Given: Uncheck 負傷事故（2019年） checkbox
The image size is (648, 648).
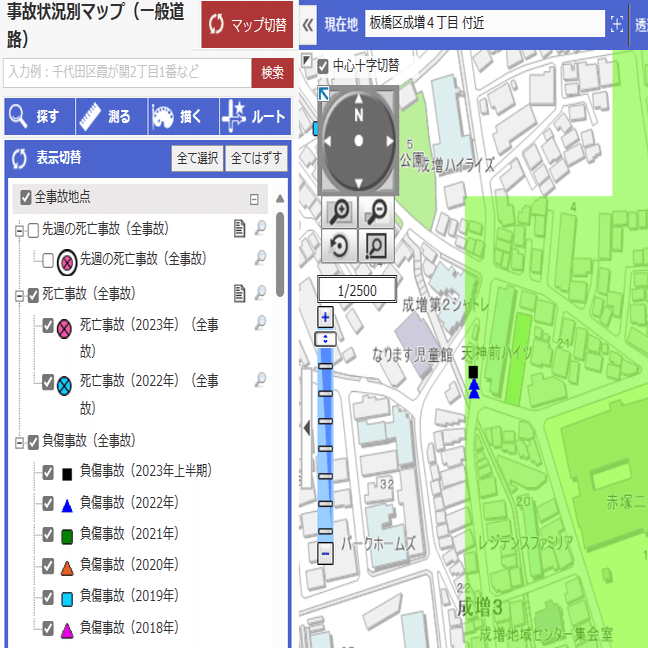Looking at the screenshot, I should [x=48, y=597].
